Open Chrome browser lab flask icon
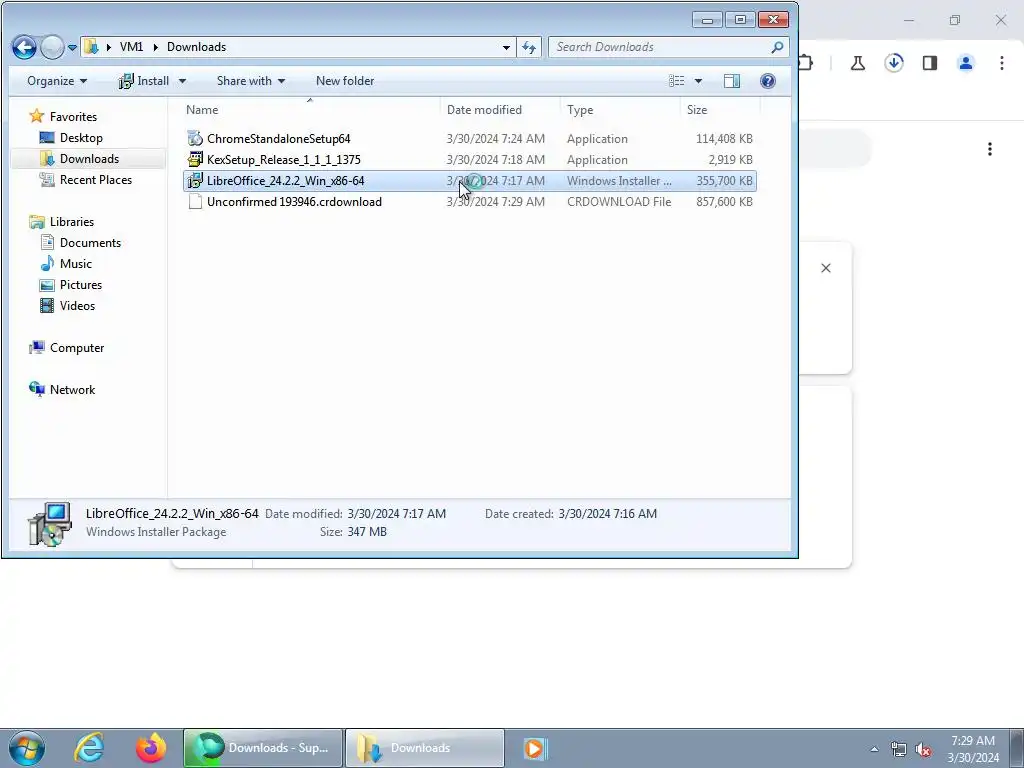Screen dimensions: 1024x768 857,63
